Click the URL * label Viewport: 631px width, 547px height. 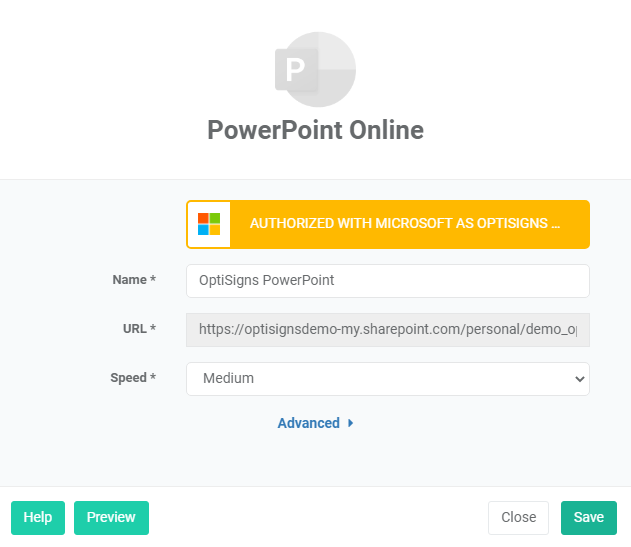(139, 329)
